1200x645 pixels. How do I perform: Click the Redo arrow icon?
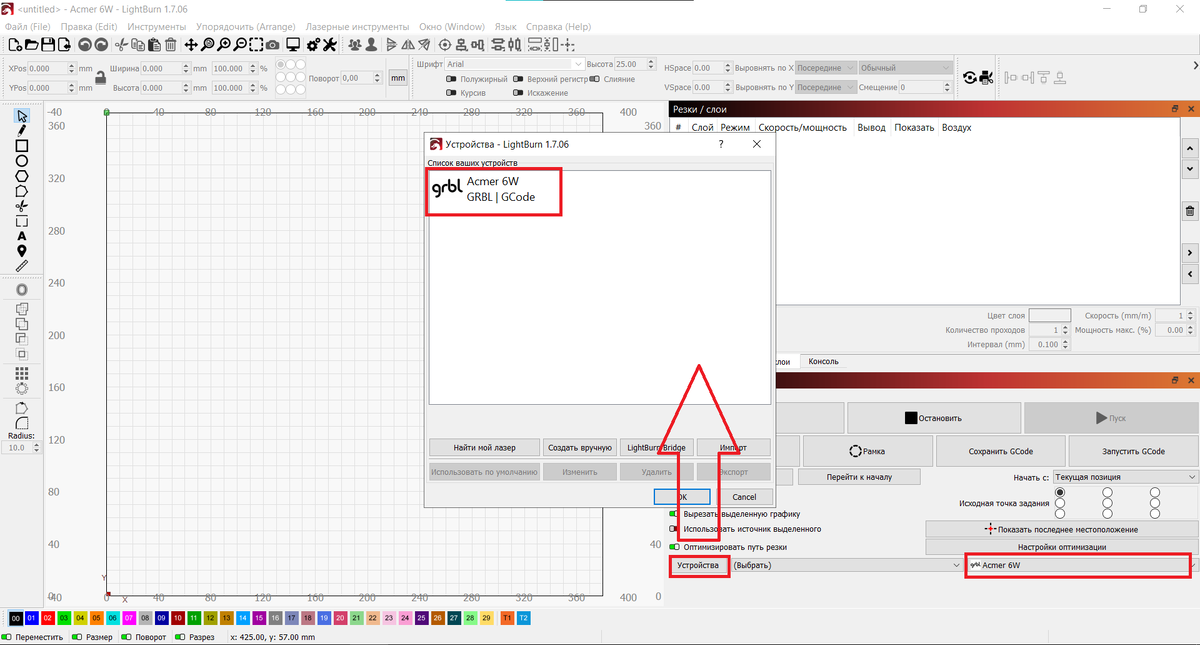tap(101, 45)
